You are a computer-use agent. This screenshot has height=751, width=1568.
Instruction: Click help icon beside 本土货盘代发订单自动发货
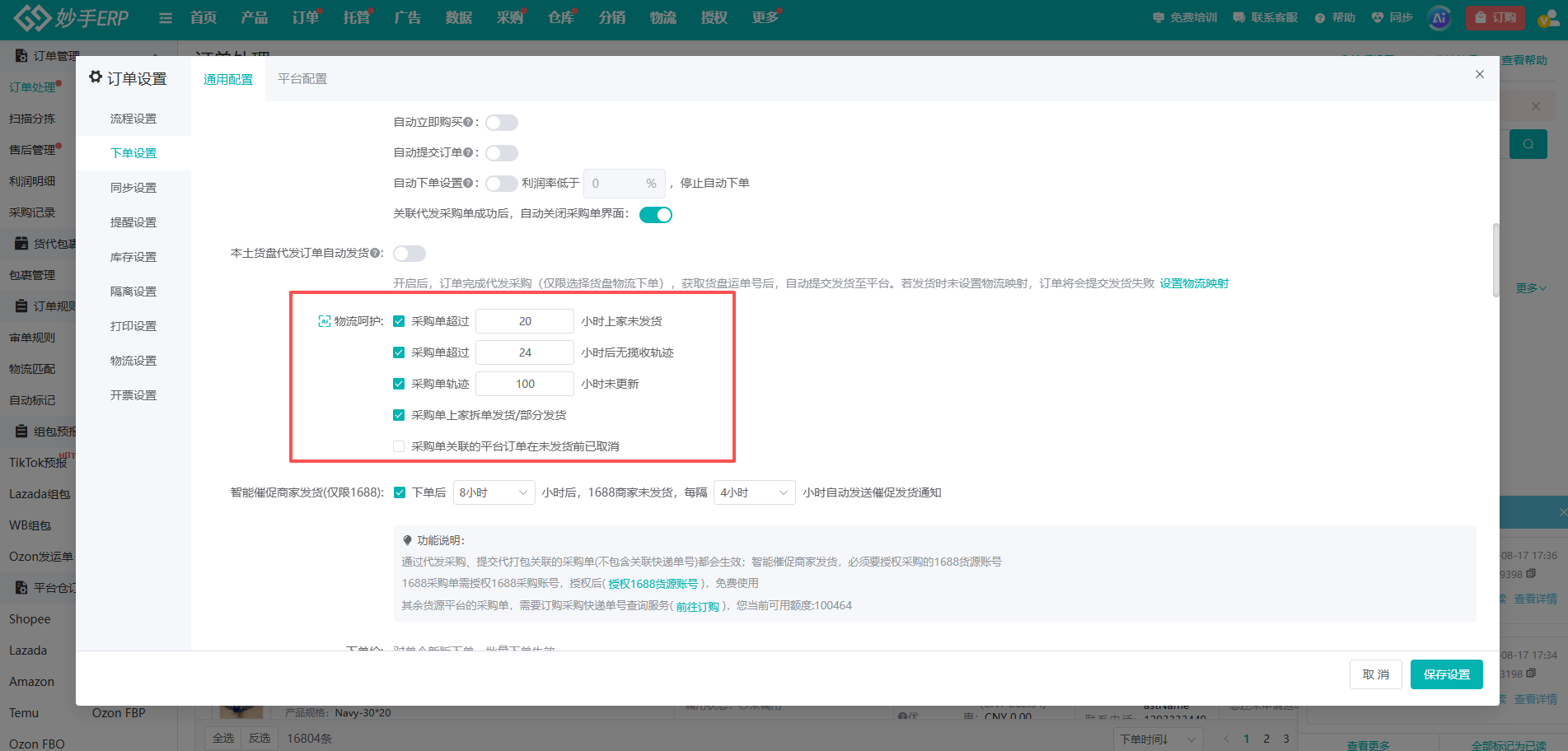pos(375,254)
